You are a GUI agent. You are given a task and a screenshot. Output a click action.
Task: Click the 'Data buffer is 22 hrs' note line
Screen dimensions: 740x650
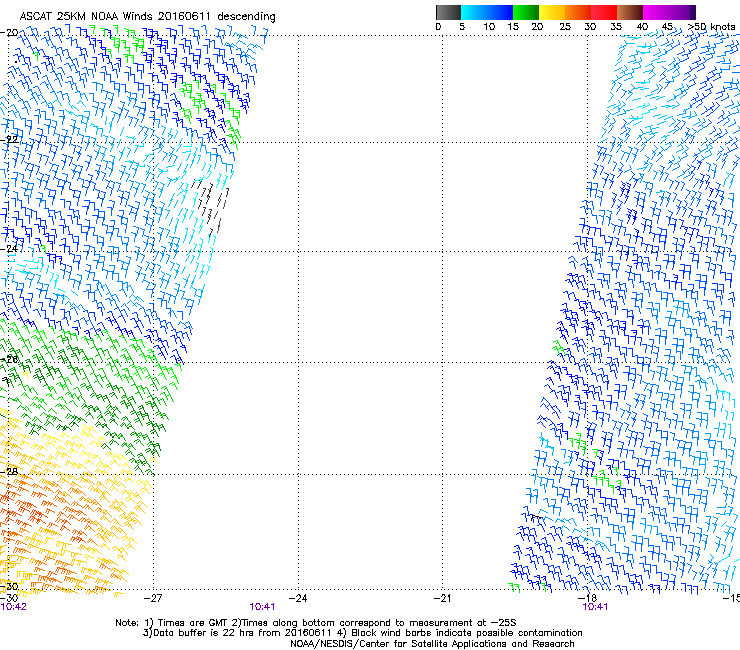tap(362, 633)
